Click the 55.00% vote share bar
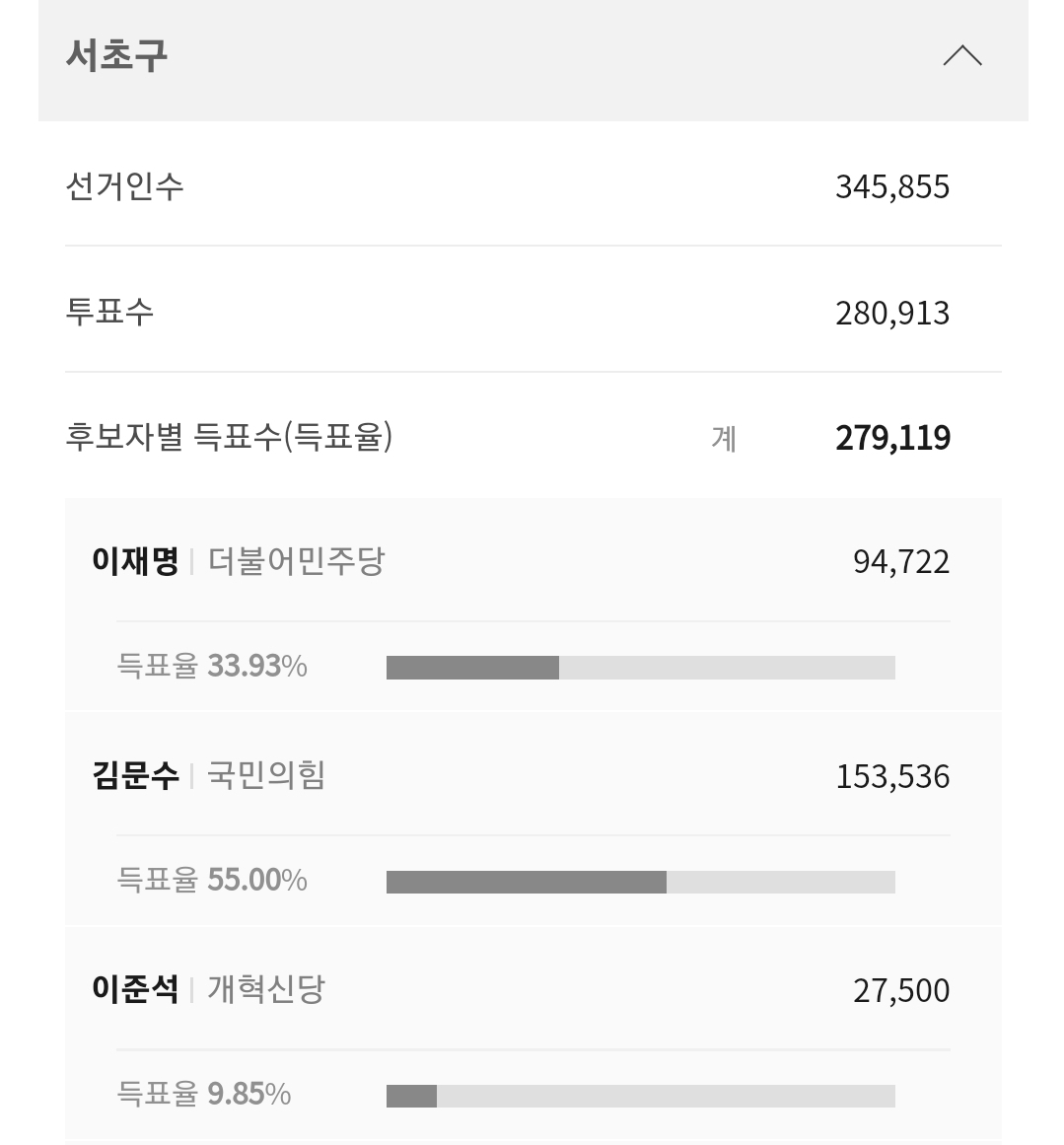Screen dimensions: 1064x1145 point(640,882)
